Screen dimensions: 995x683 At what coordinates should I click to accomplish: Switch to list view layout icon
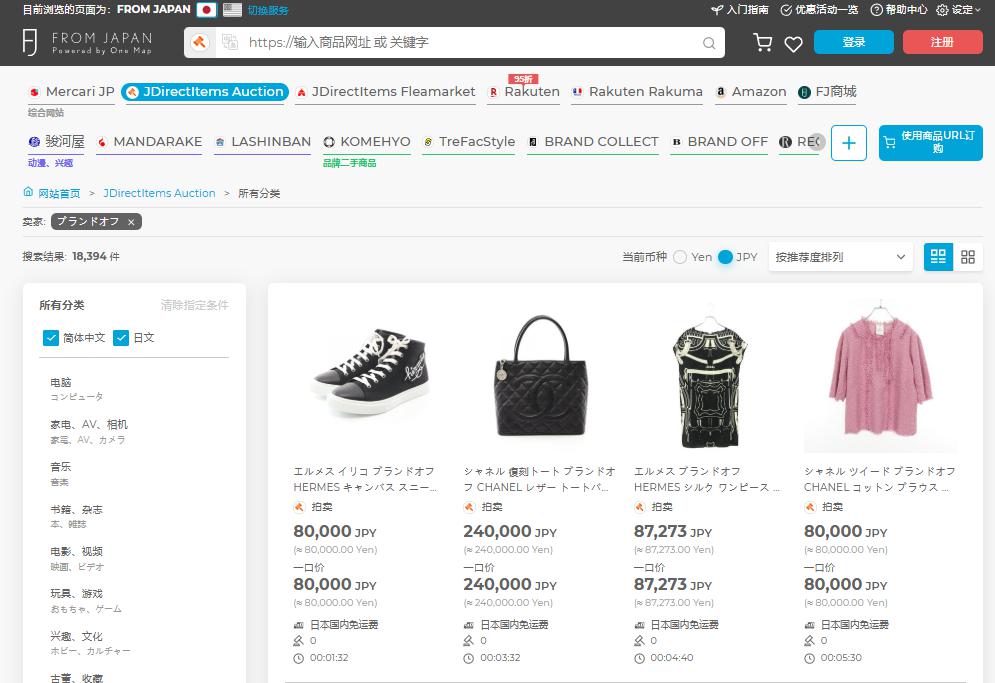[x=938, y=257]
